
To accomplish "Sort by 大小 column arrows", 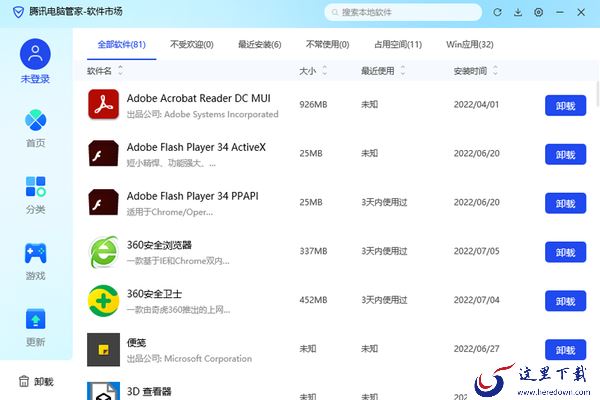I will click(x=324, y=70).
